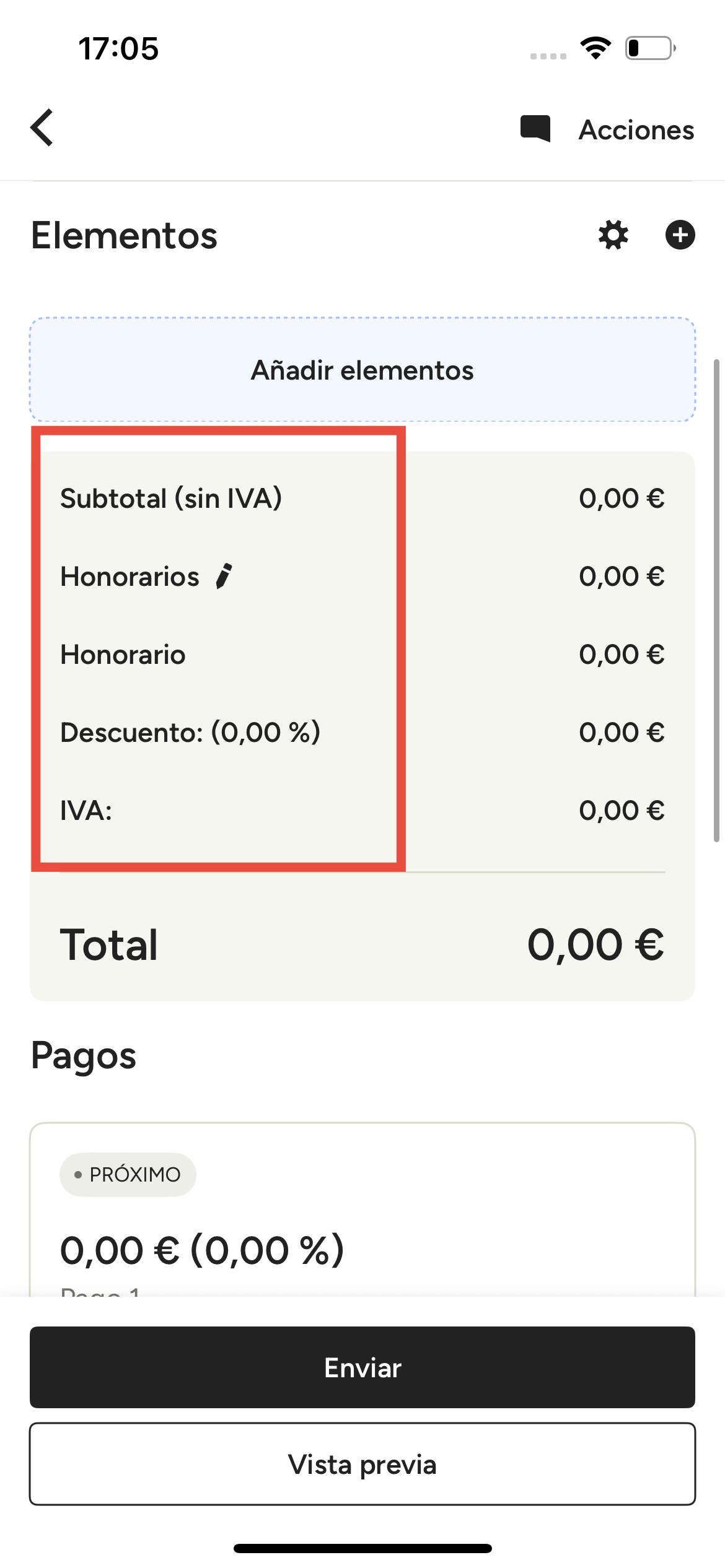
Task: Open Vista previa
Action: (x=362, y=1464)
